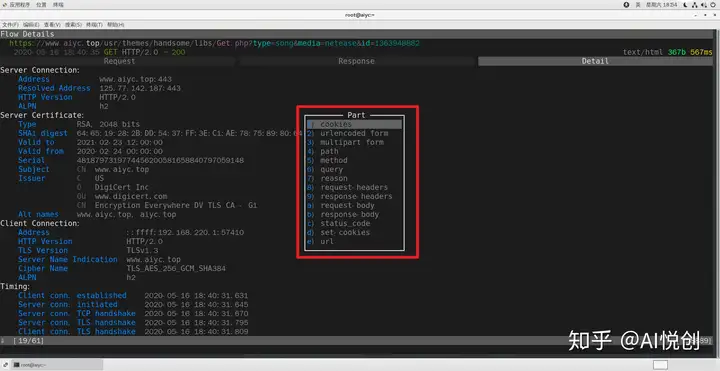The width and height of the screenshot is (720, 371).
Task: Click the 'Alt names' label
Action: point(38,214)
